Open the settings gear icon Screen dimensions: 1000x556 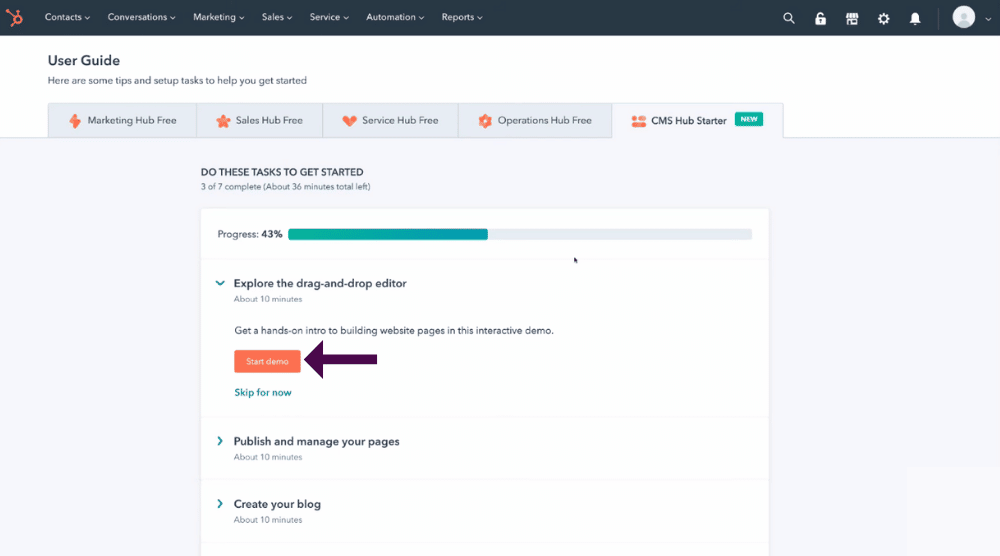point(883,18)
